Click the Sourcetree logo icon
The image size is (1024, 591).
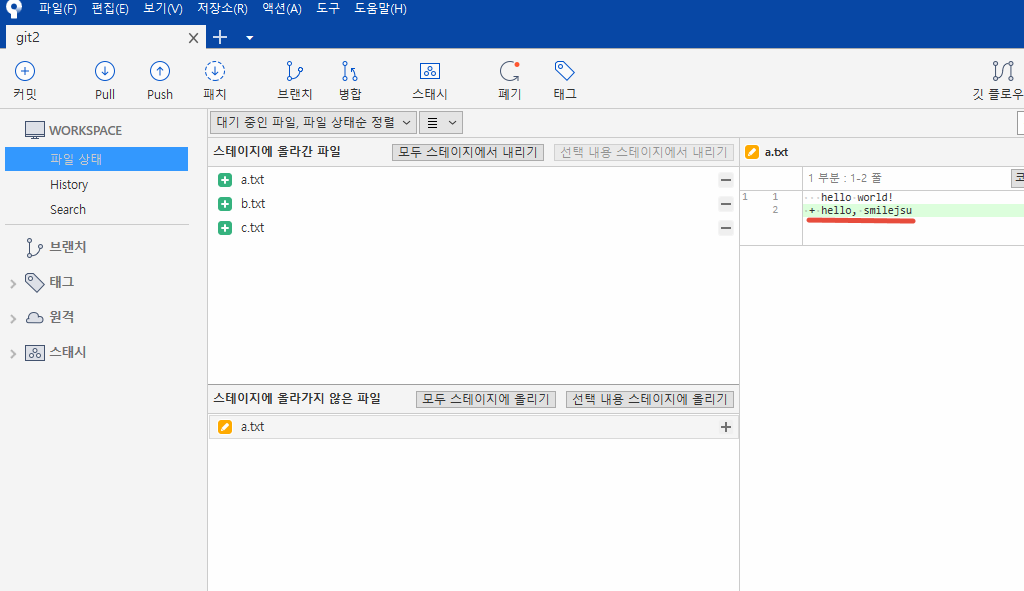tap(14, 8)
